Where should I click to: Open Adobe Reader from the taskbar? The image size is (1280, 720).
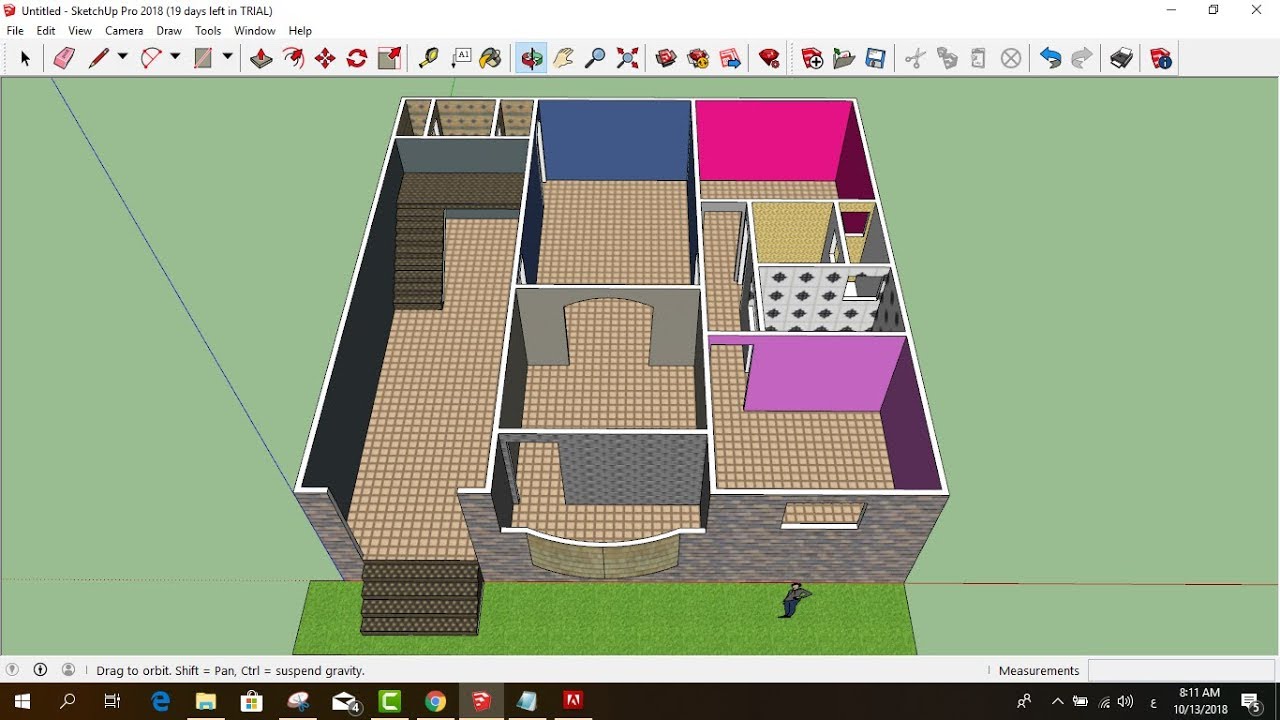[x=573, y=701]
